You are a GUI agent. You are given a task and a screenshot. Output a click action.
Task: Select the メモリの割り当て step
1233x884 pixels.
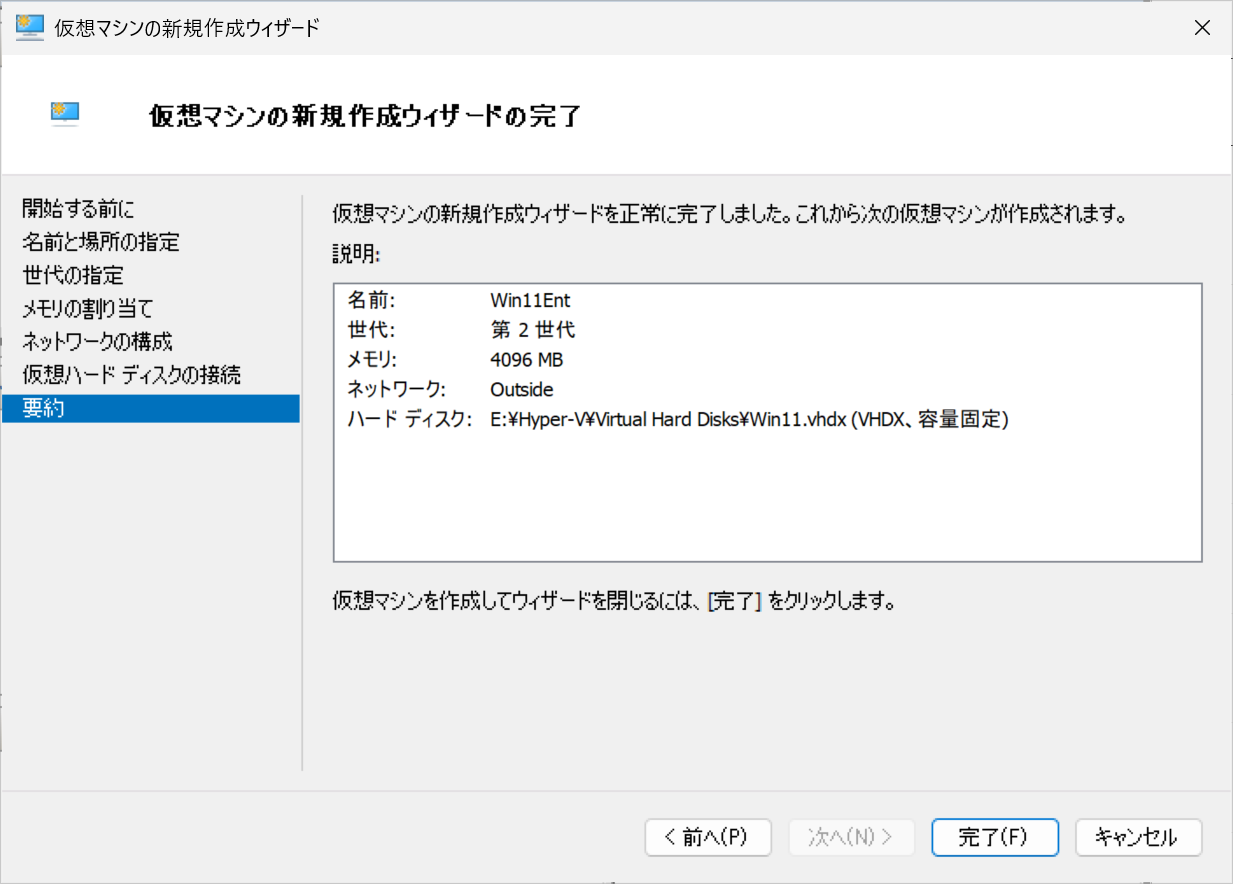88,309
